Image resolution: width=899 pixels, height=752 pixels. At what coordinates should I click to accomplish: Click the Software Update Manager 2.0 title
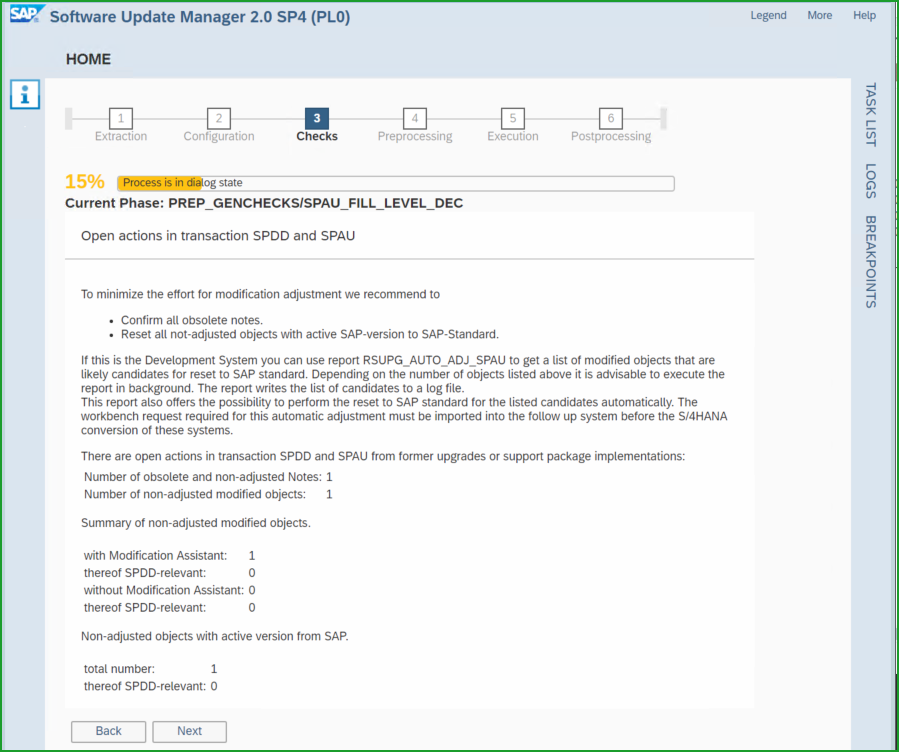[200, 17]
